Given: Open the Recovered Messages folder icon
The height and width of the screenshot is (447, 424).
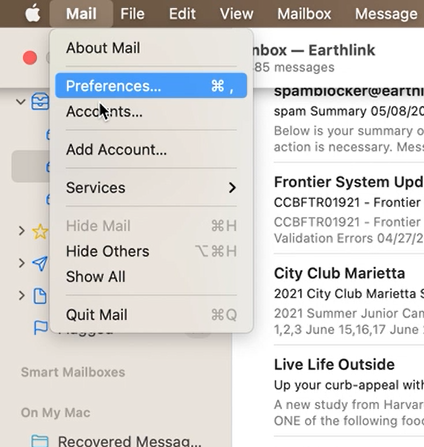Looking at the screenshot, I should (40, 440).
